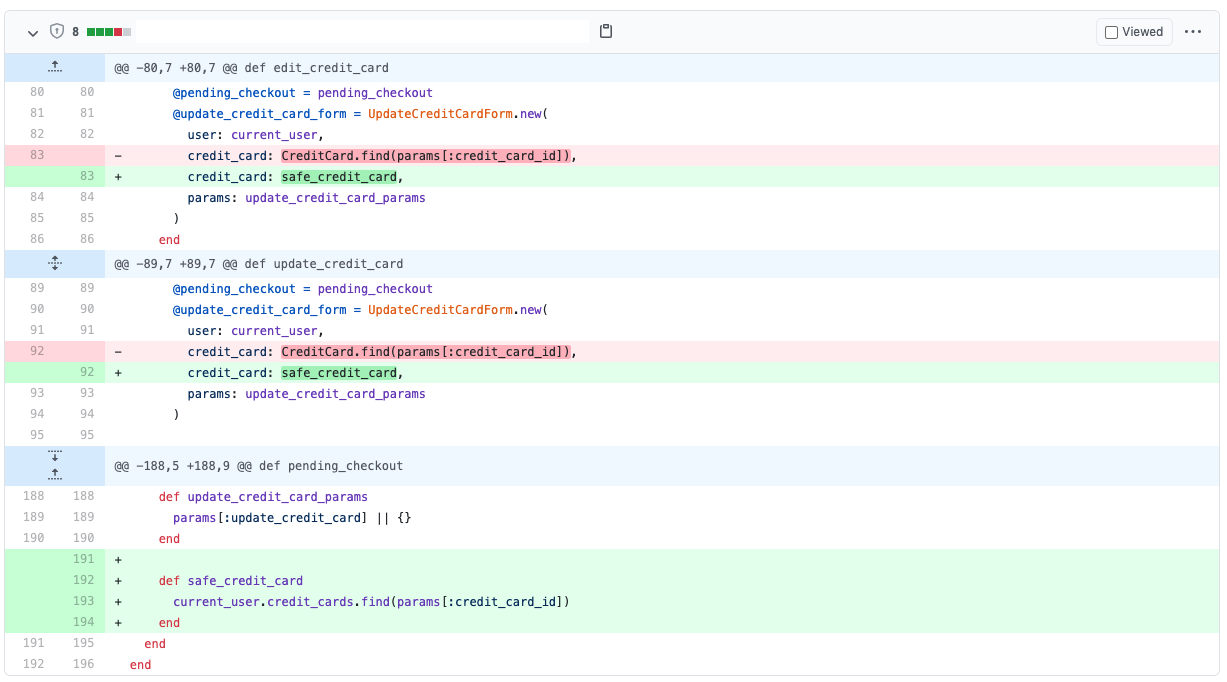Select deleted line number 92
Screen dimensions: 1227x682
pos(37,352)
